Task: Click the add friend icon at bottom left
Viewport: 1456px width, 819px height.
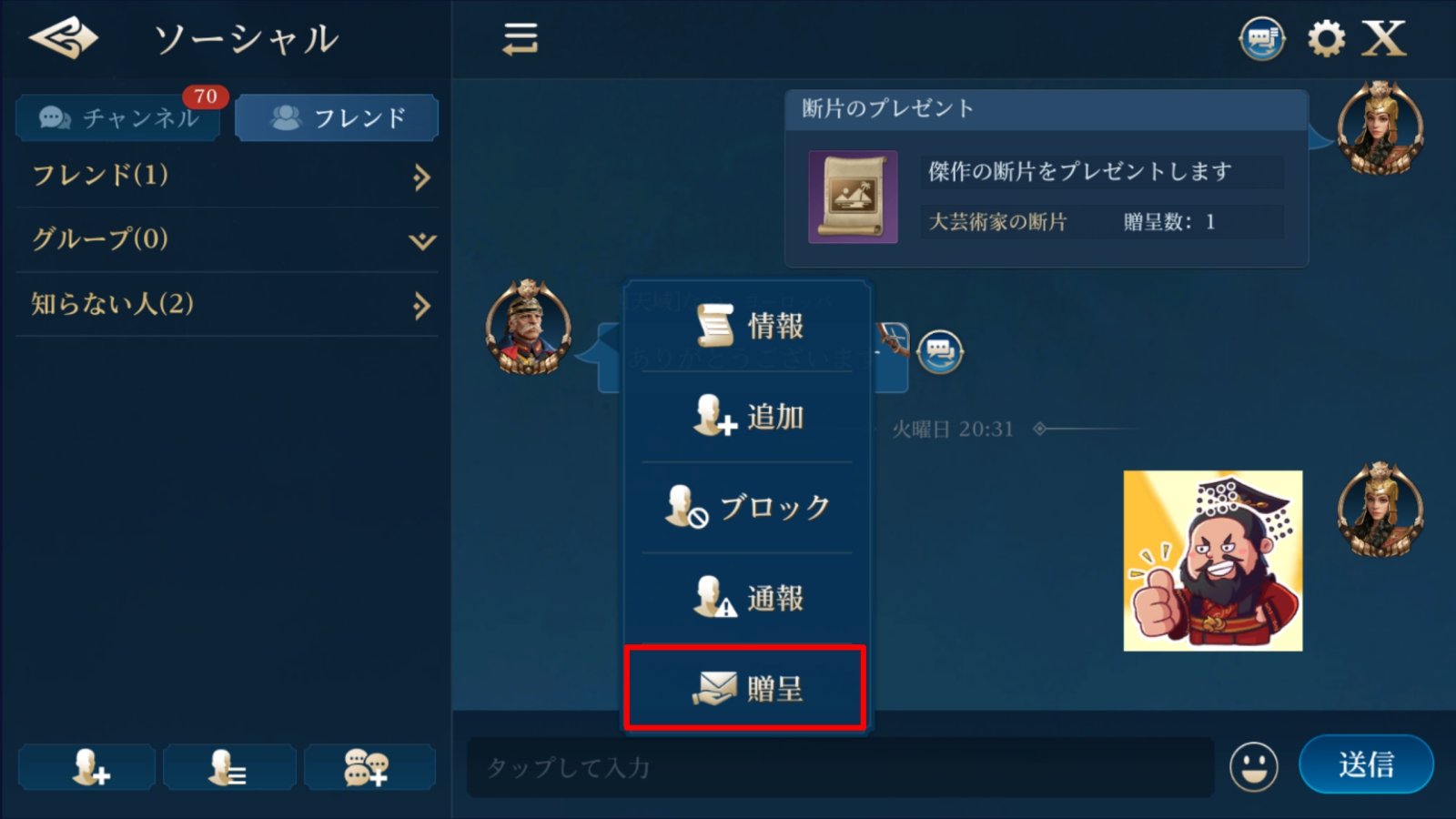Action: click(87, 766)
